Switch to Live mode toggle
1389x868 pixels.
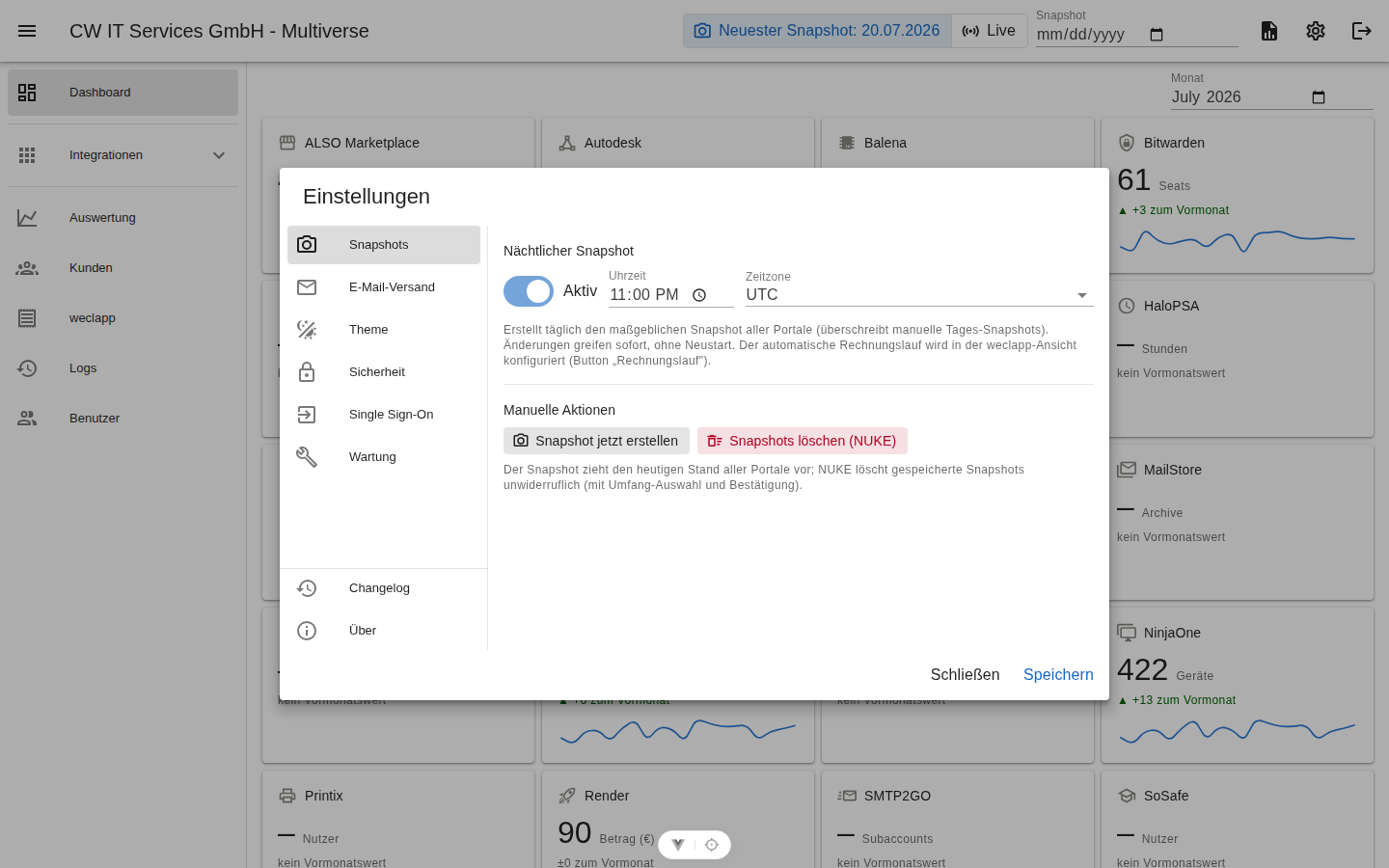coord(990,31)
